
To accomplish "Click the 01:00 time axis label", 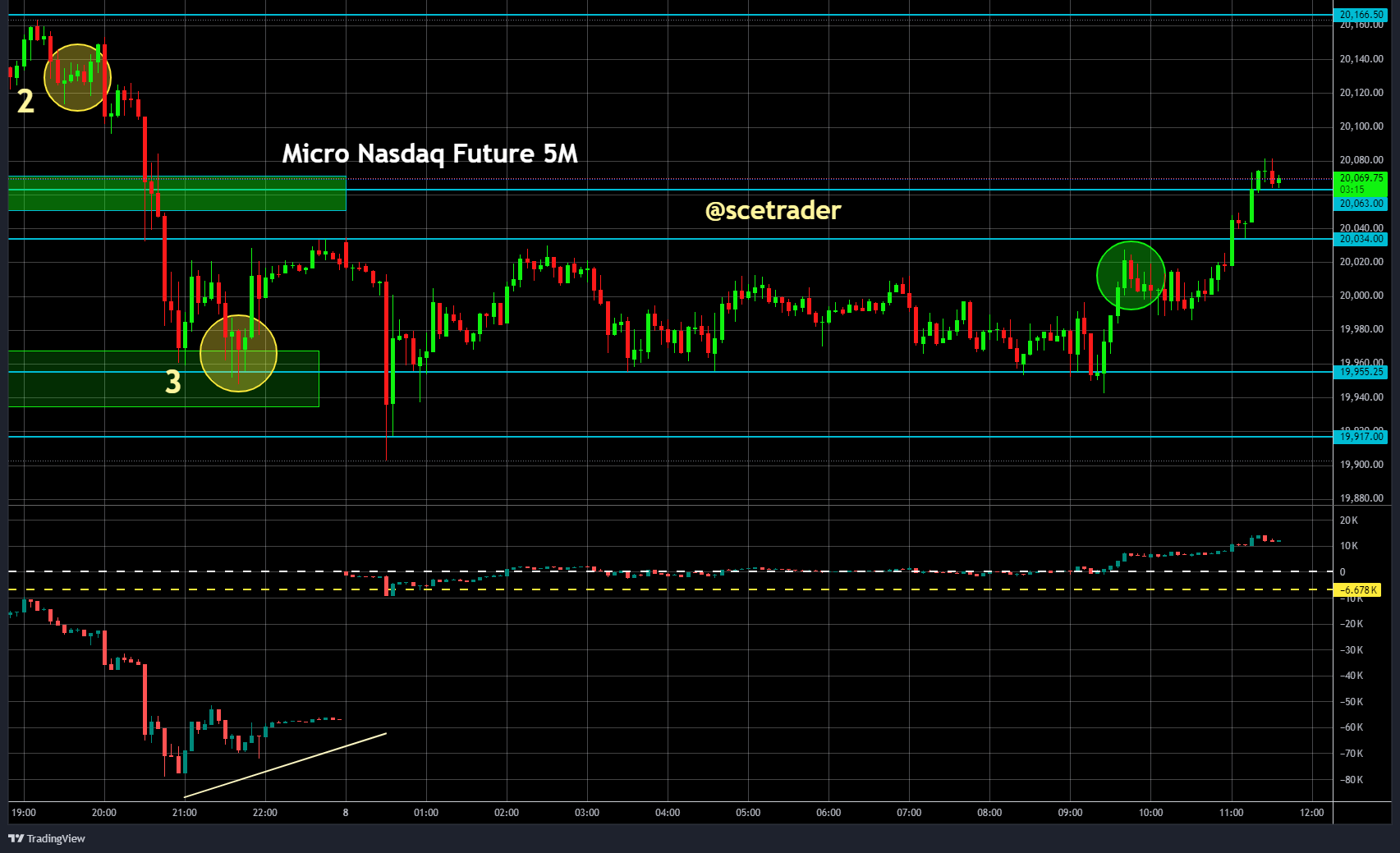I will [426, 813].
